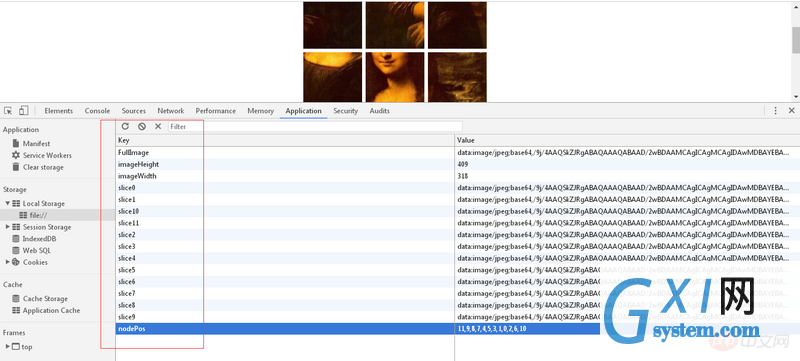This screenshot has height=361, width=800.
Task: Select the slice9 key row
Action: click(x=285, y=317)
